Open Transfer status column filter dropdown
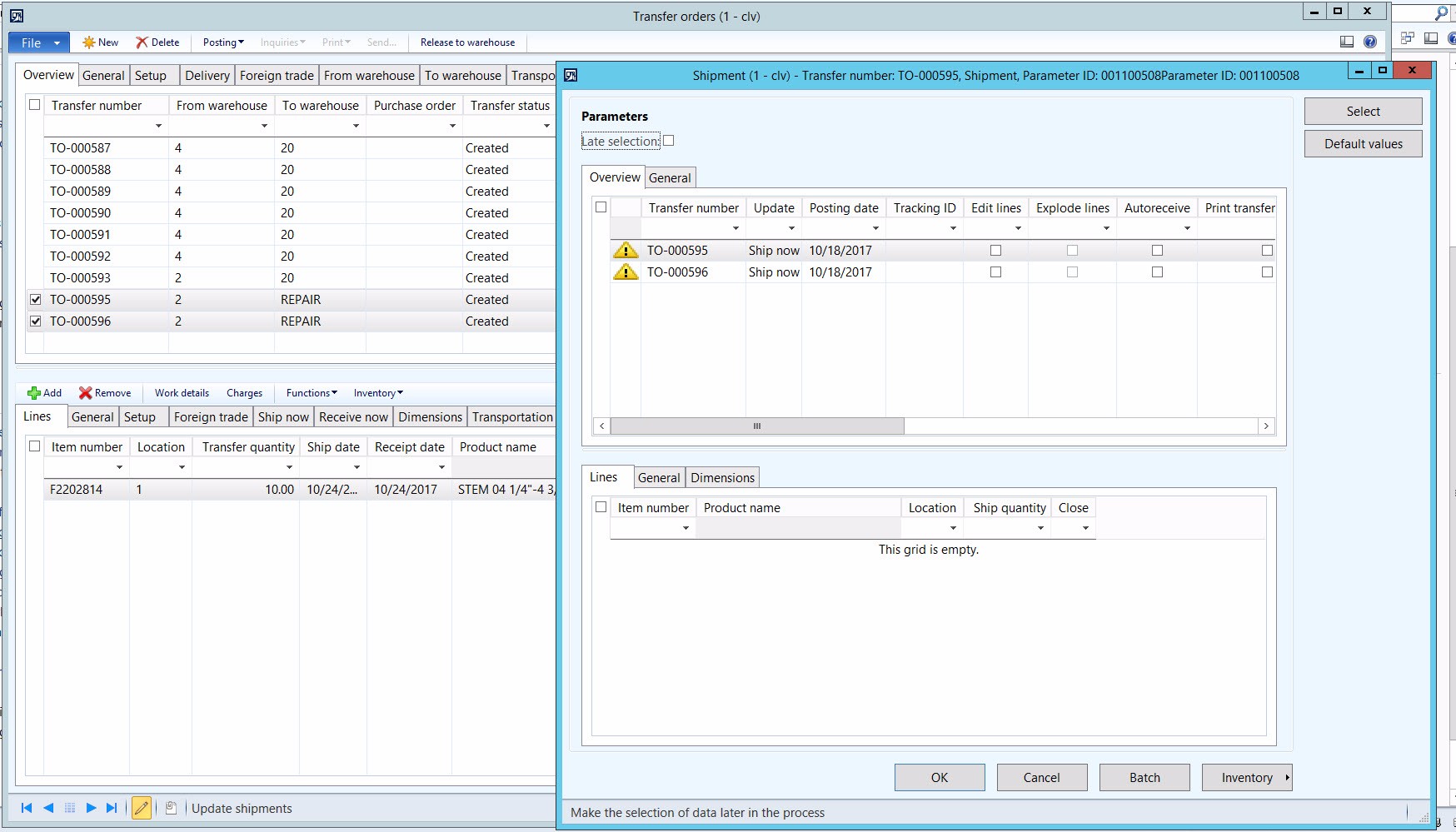Viewport: 1456px width, 832px height. click(x=546, y=126)
